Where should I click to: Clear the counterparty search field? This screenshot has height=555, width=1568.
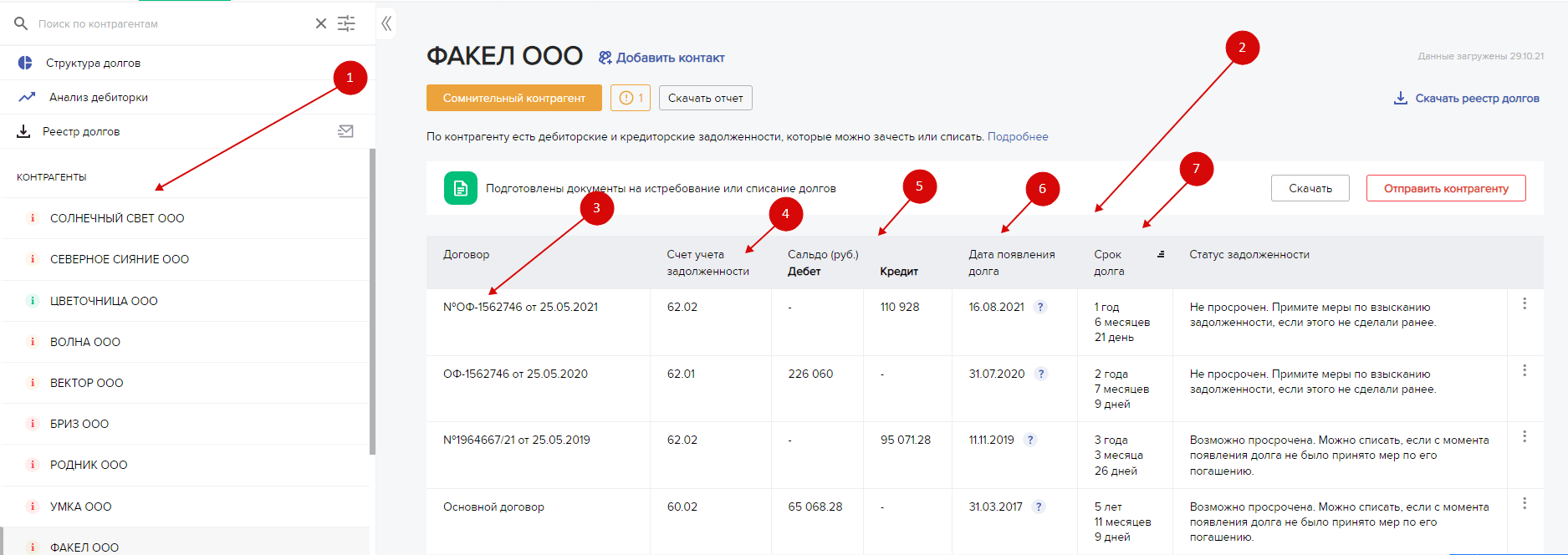321,23
